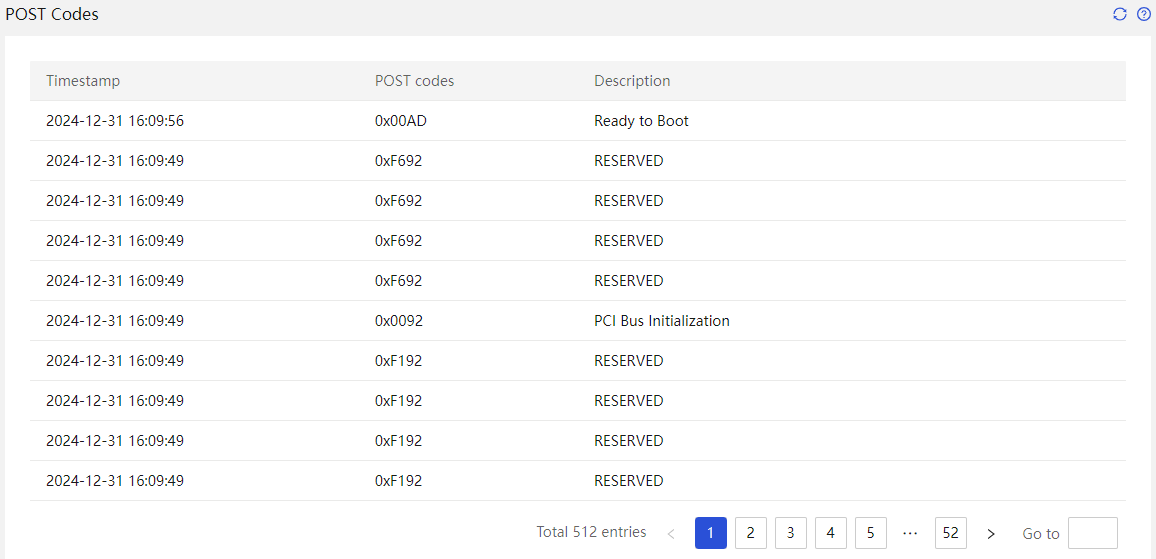Open page 3 of entries
Screen dimensions: 1156x559
[x=790, y=532]
